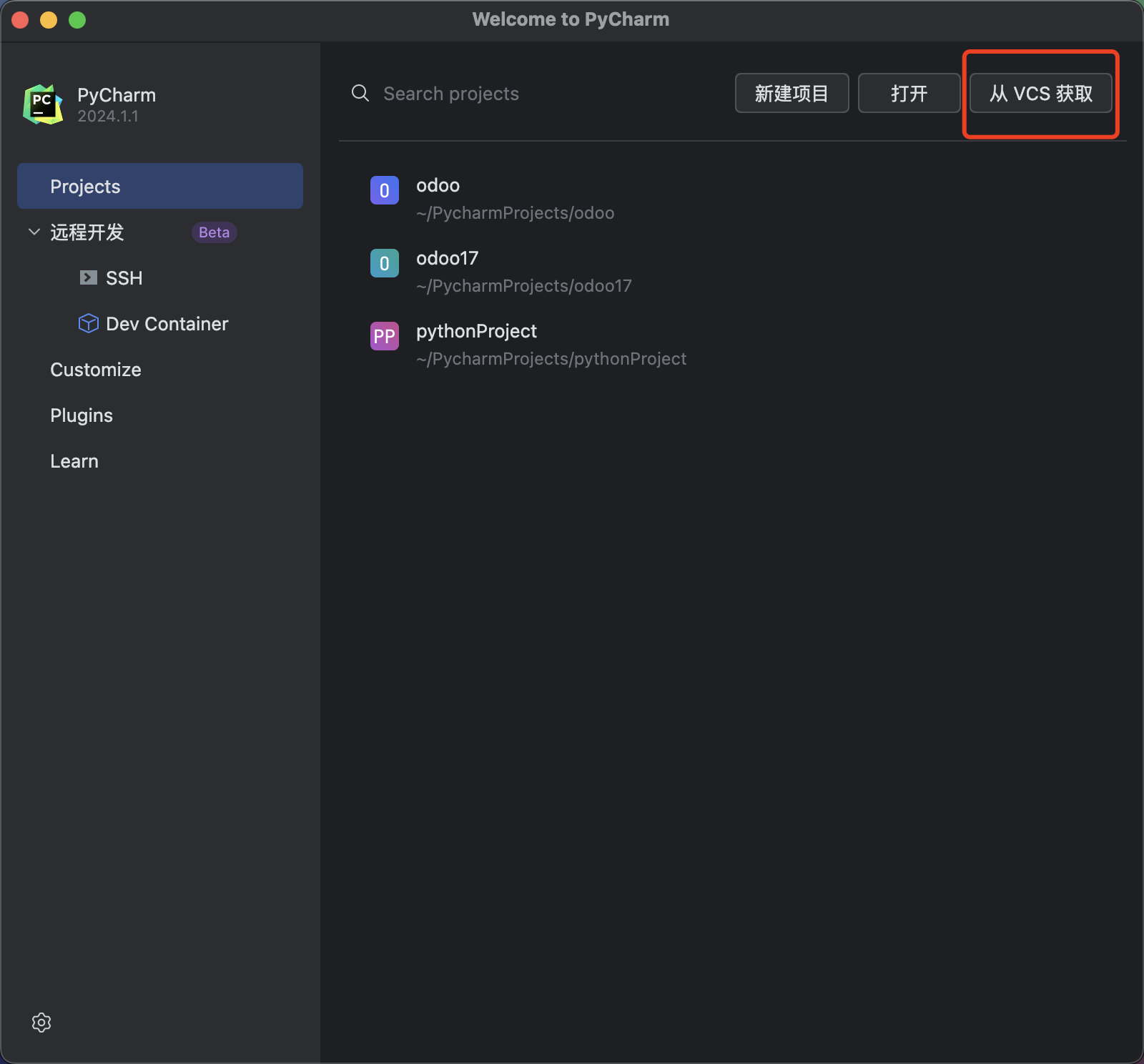The image size is (1144, 1064).
Task: Switch to the Plugins tab
Action: coord(82,415)
